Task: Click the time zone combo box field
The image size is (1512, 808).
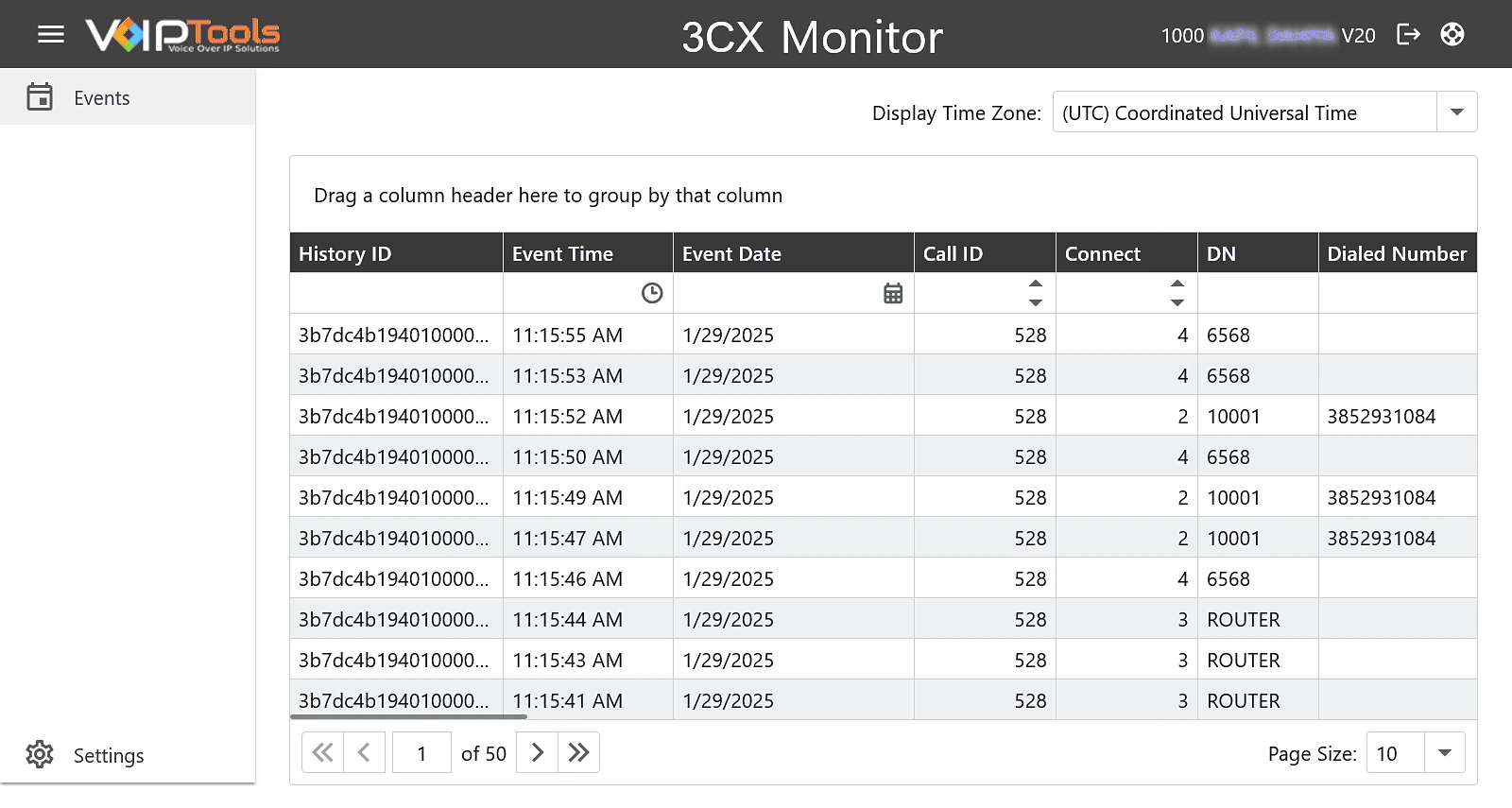Action: coord(1245,112)
